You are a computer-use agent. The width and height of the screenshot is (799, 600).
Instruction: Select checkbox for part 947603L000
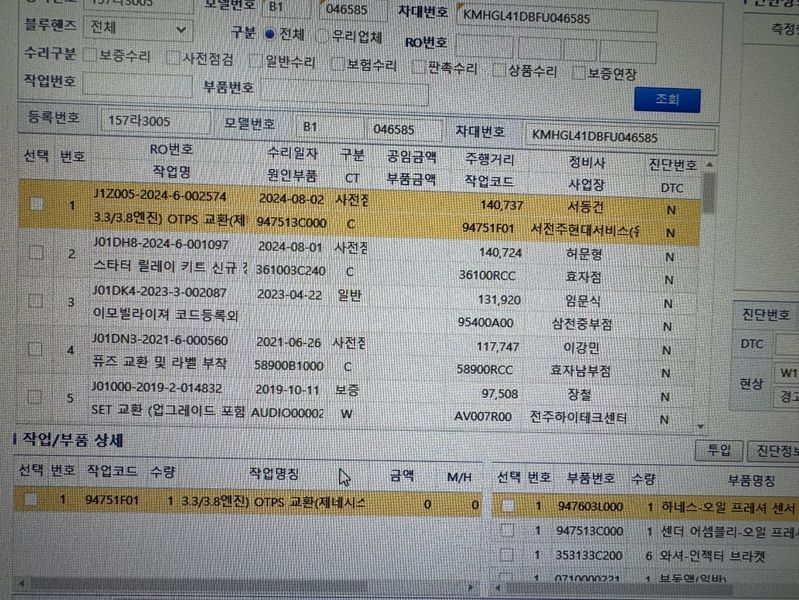pos(508,505)
